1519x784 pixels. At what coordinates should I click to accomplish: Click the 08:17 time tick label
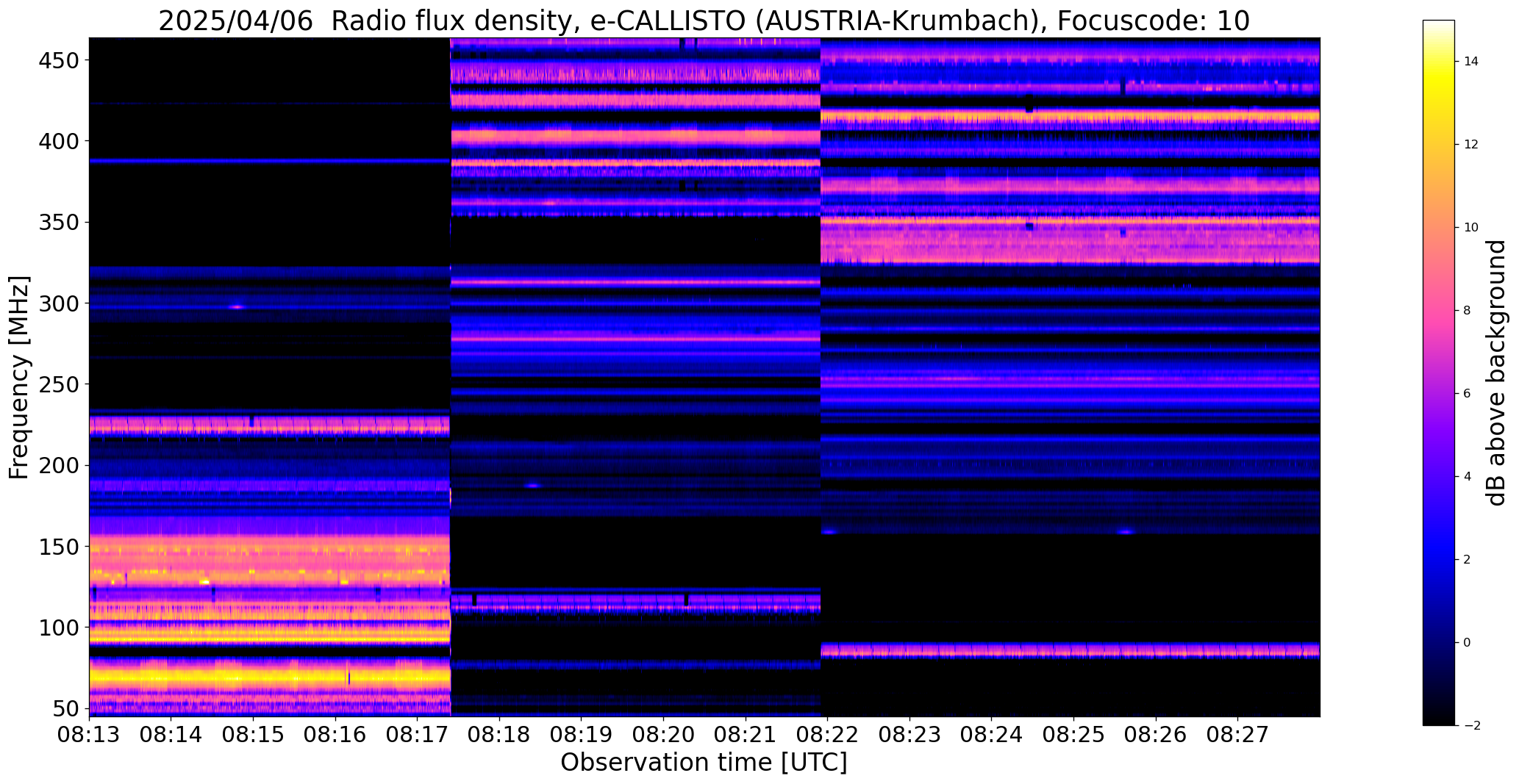pos(418,735)
